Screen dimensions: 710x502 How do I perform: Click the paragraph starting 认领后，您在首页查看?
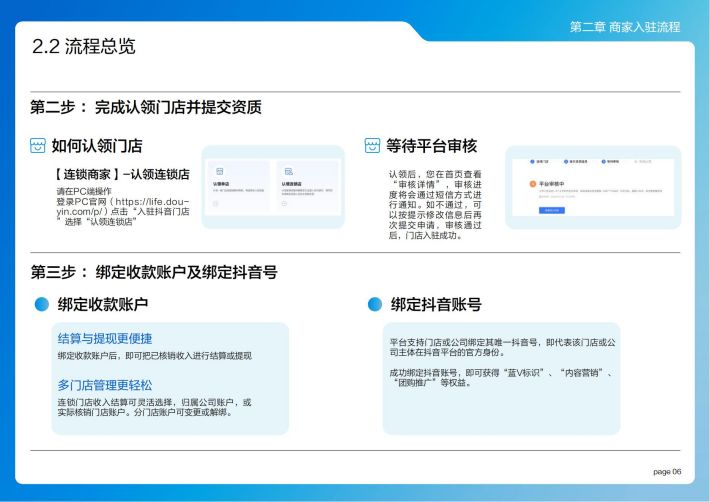point(435,205)
